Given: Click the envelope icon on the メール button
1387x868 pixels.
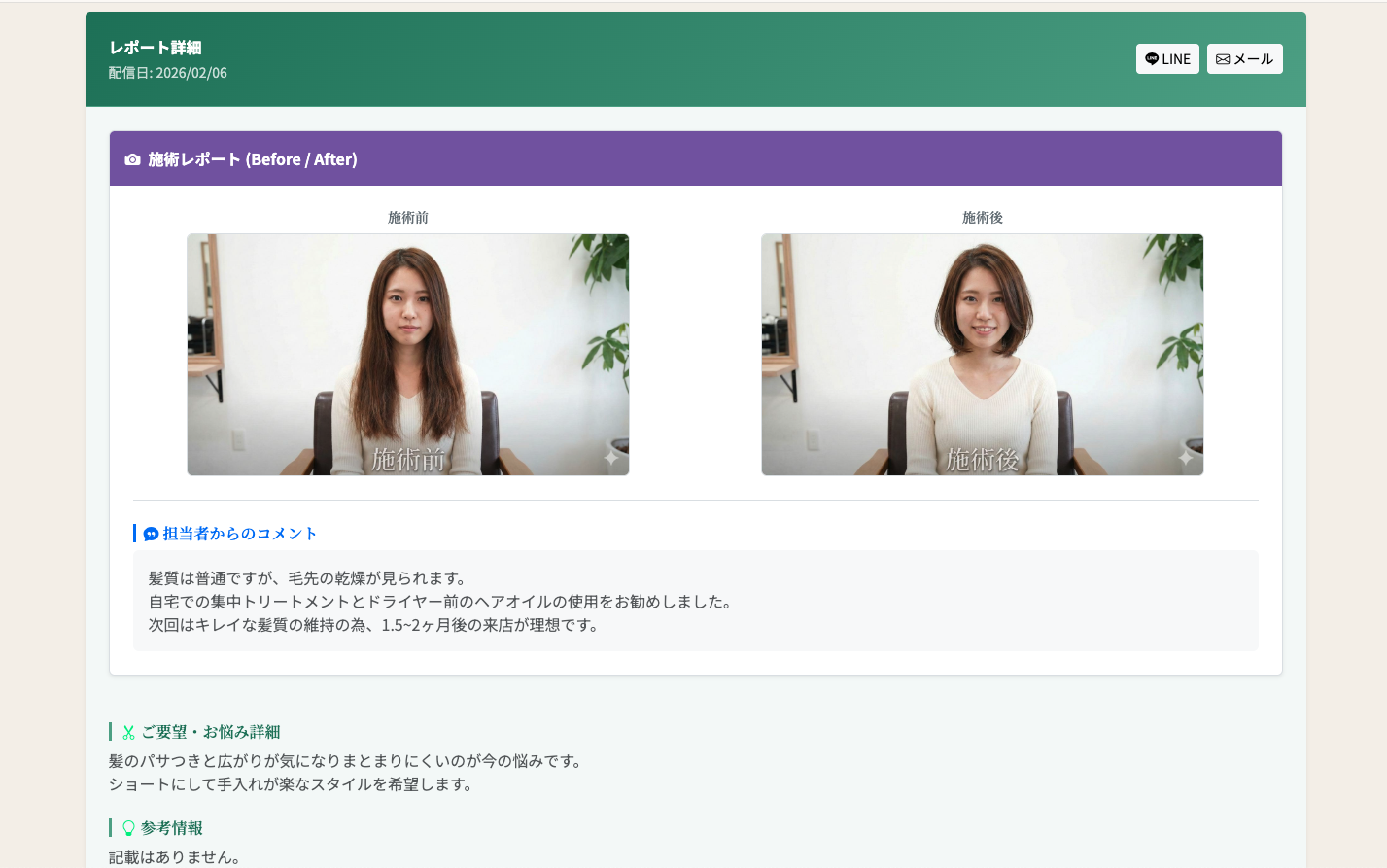Looking at the screenshot, I should [1224, 58].
